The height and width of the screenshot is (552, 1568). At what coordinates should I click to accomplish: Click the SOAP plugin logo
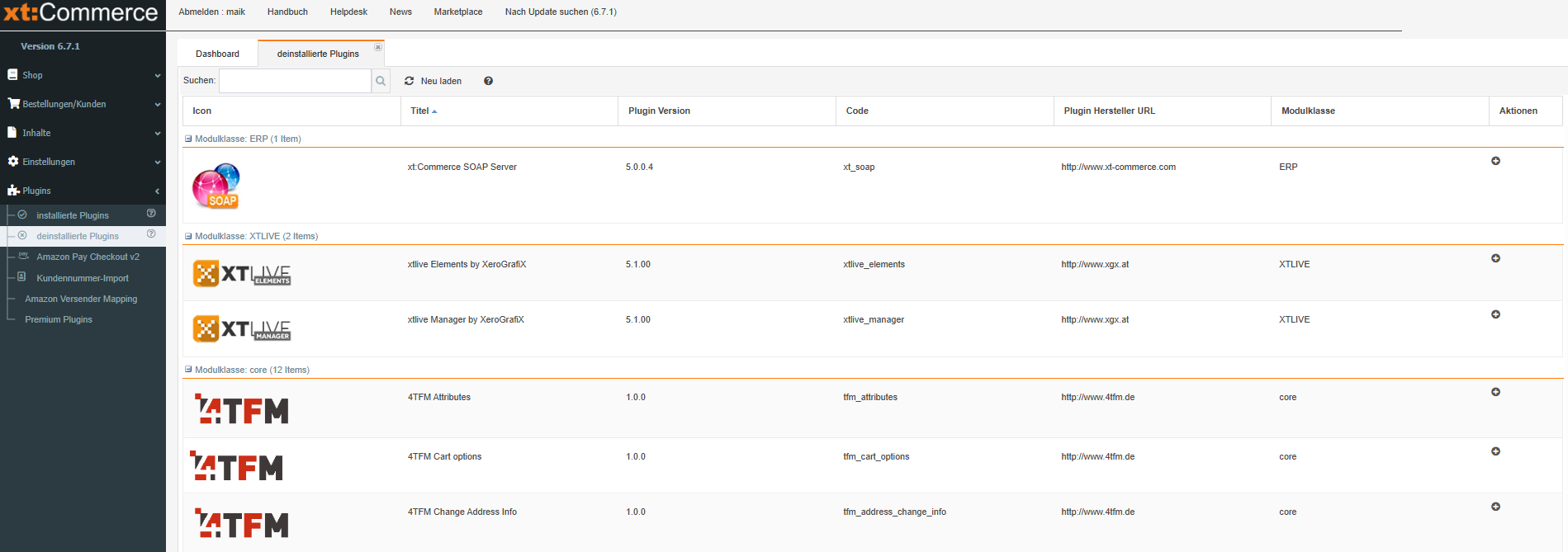pyautogui.click(x=216, y=186)
